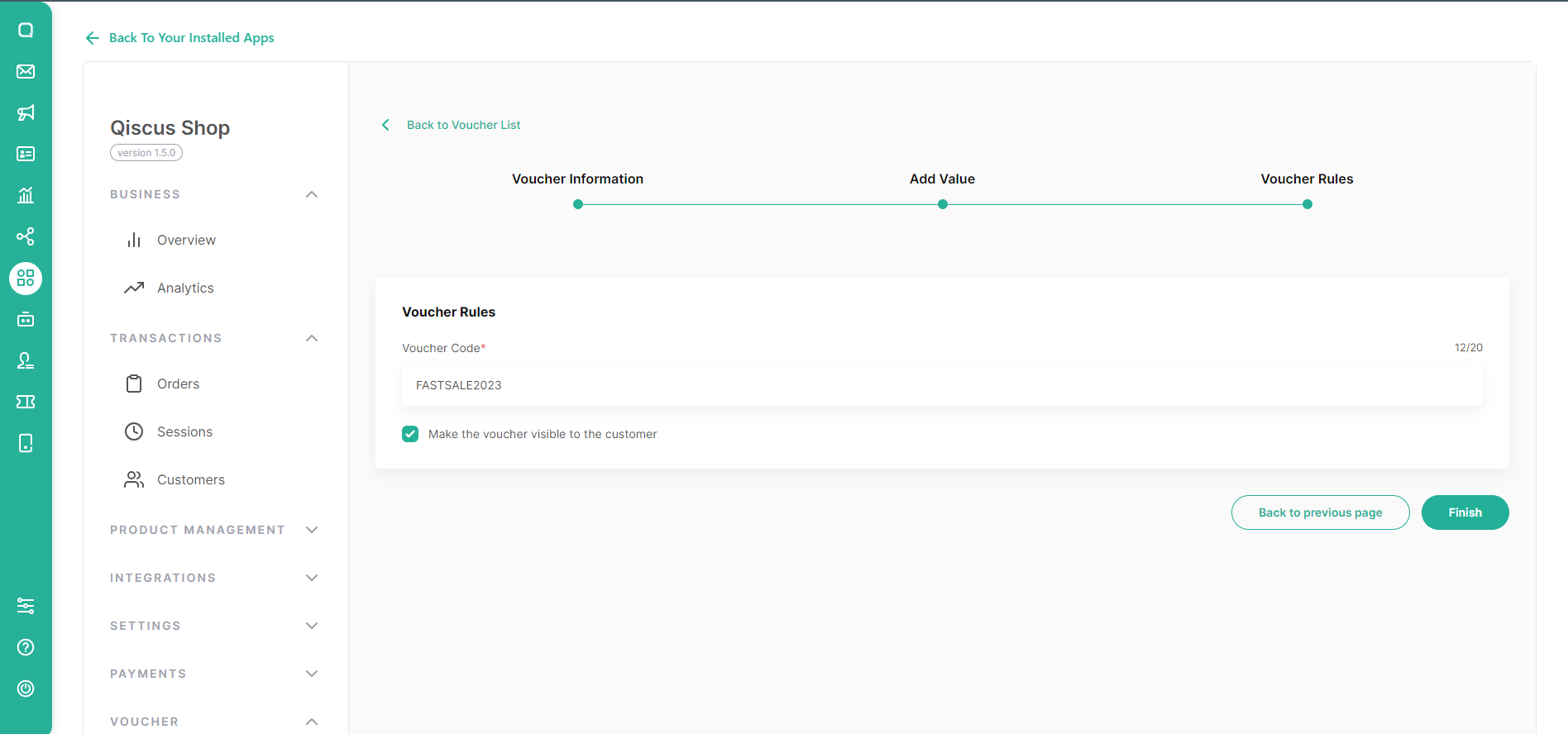The height and width of the screenshot is (734, 1568).
Task: Open the inbox mail icon in sidebar
Action: point(26,71)
